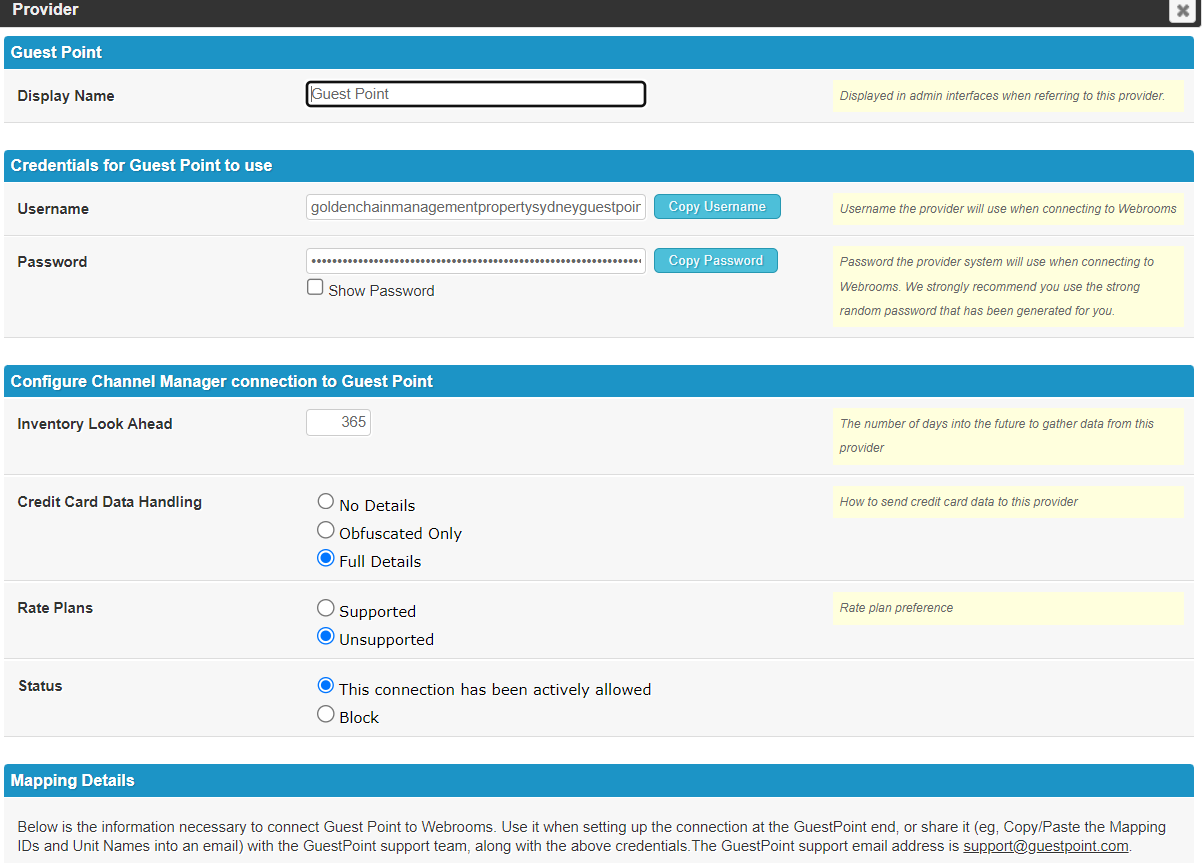Screen dimensions: 1202x863
Task: Click into the Username field
Action: (x=476, y=207)
